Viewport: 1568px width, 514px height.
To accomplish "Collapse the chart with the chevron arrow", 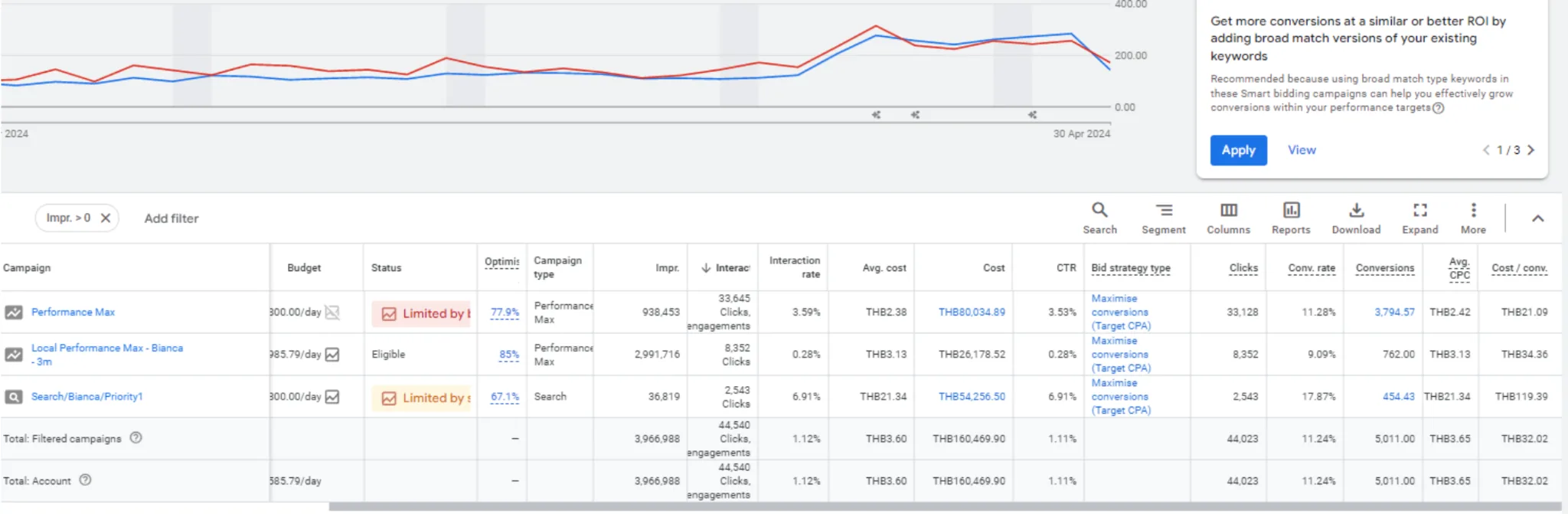I will point(1537,218).
